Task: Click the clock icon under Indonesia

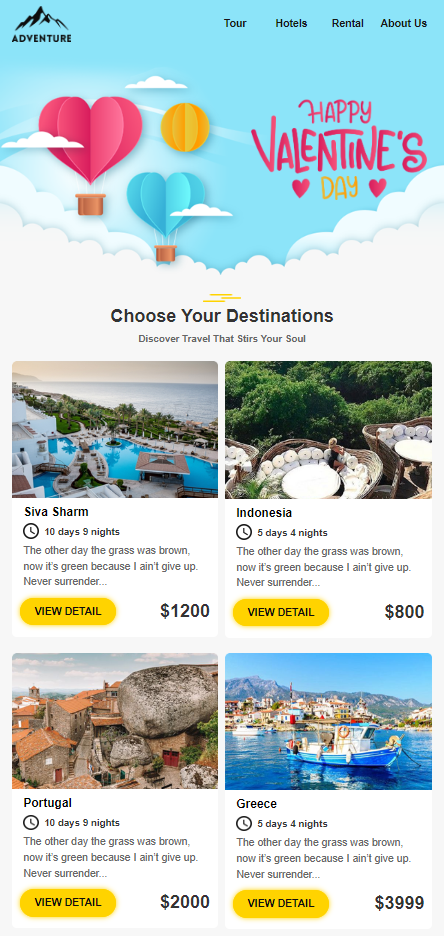Action: pos(244,532)
